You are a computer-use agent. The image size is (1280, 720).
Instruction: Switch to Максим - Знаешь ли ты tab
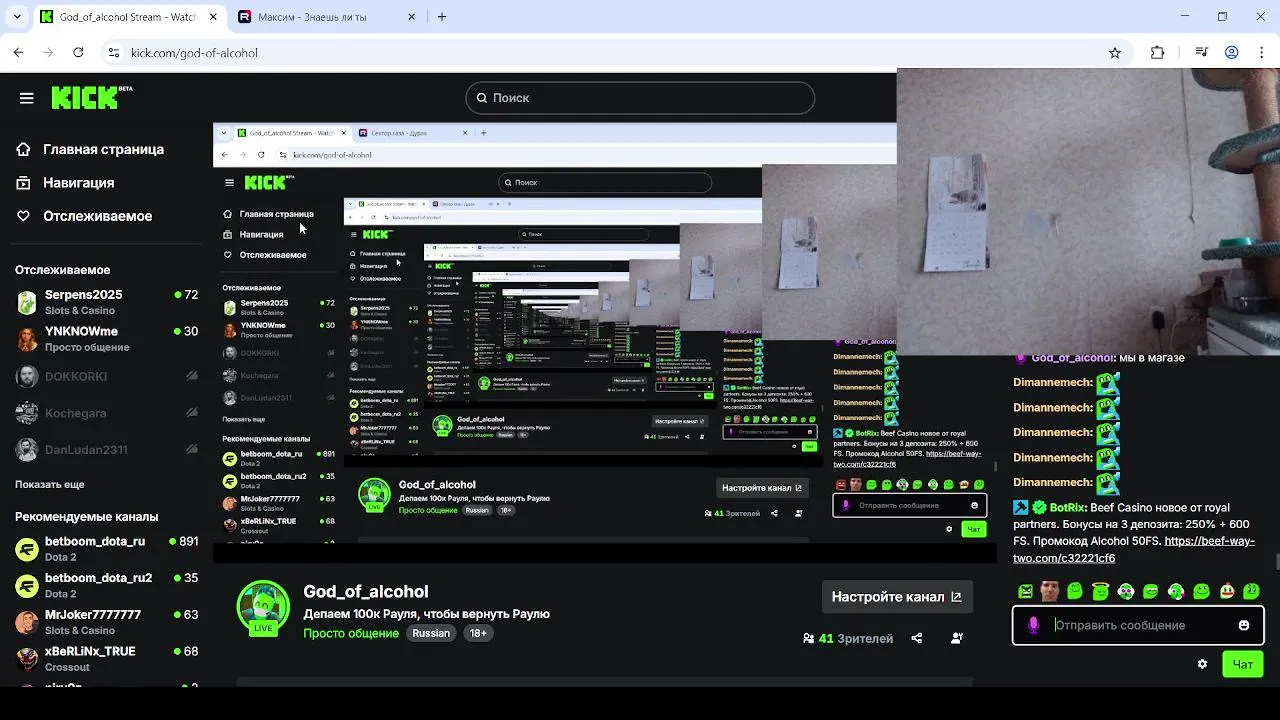coord(326,17)
